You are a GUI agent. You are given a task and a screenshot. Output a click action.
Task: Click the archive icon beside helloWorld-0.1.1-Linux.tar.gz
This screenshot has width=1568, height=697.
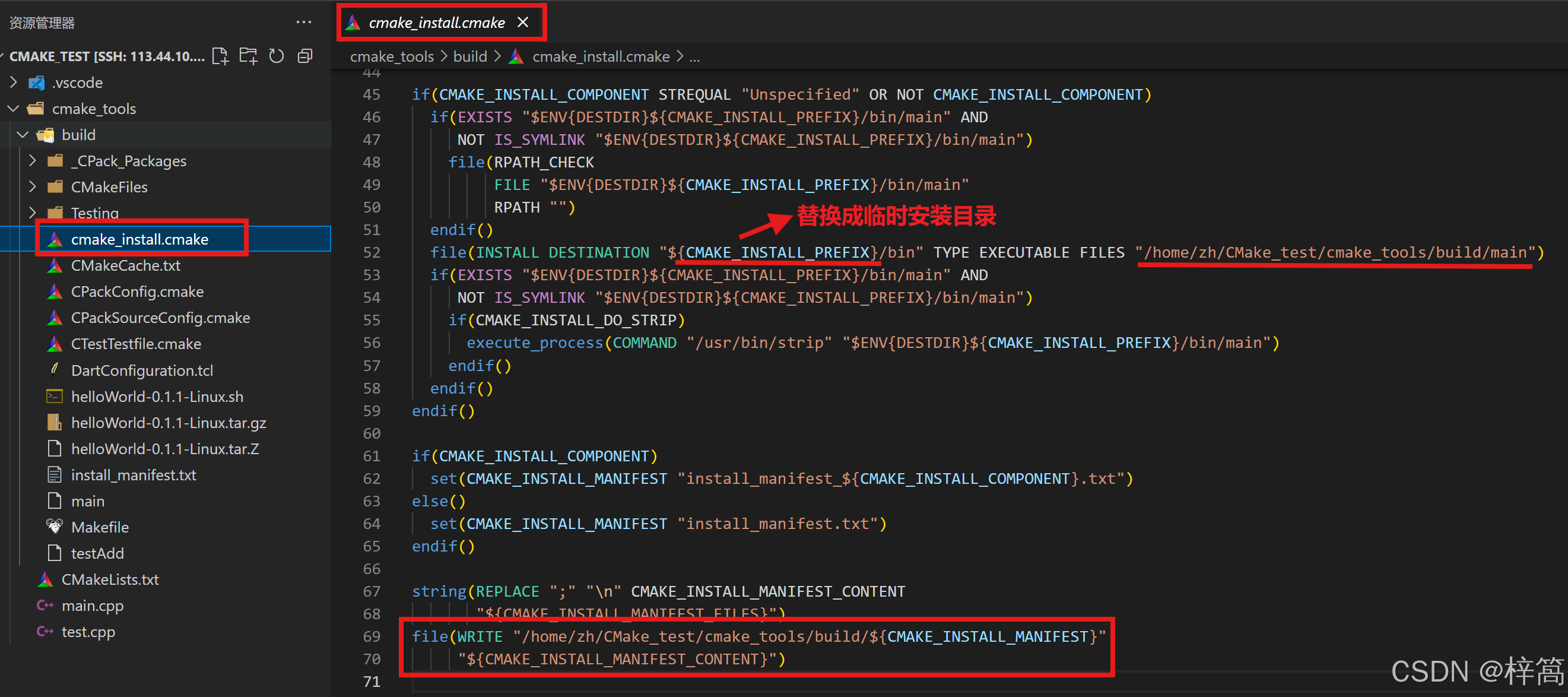pos(54,423)
